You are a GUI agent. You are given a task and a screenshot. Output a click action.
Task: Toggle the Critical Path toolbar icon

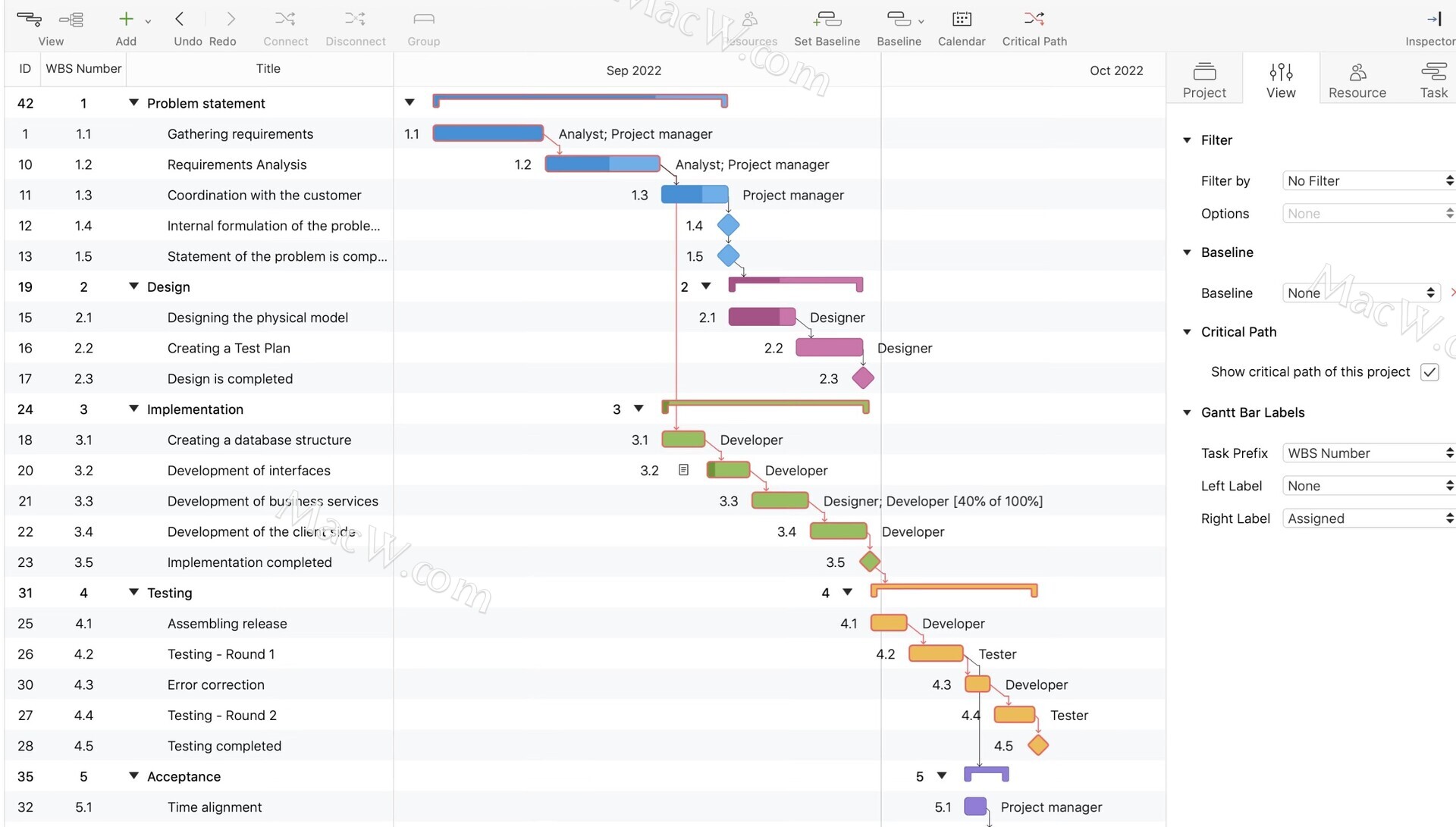(x=1034, y=20)
